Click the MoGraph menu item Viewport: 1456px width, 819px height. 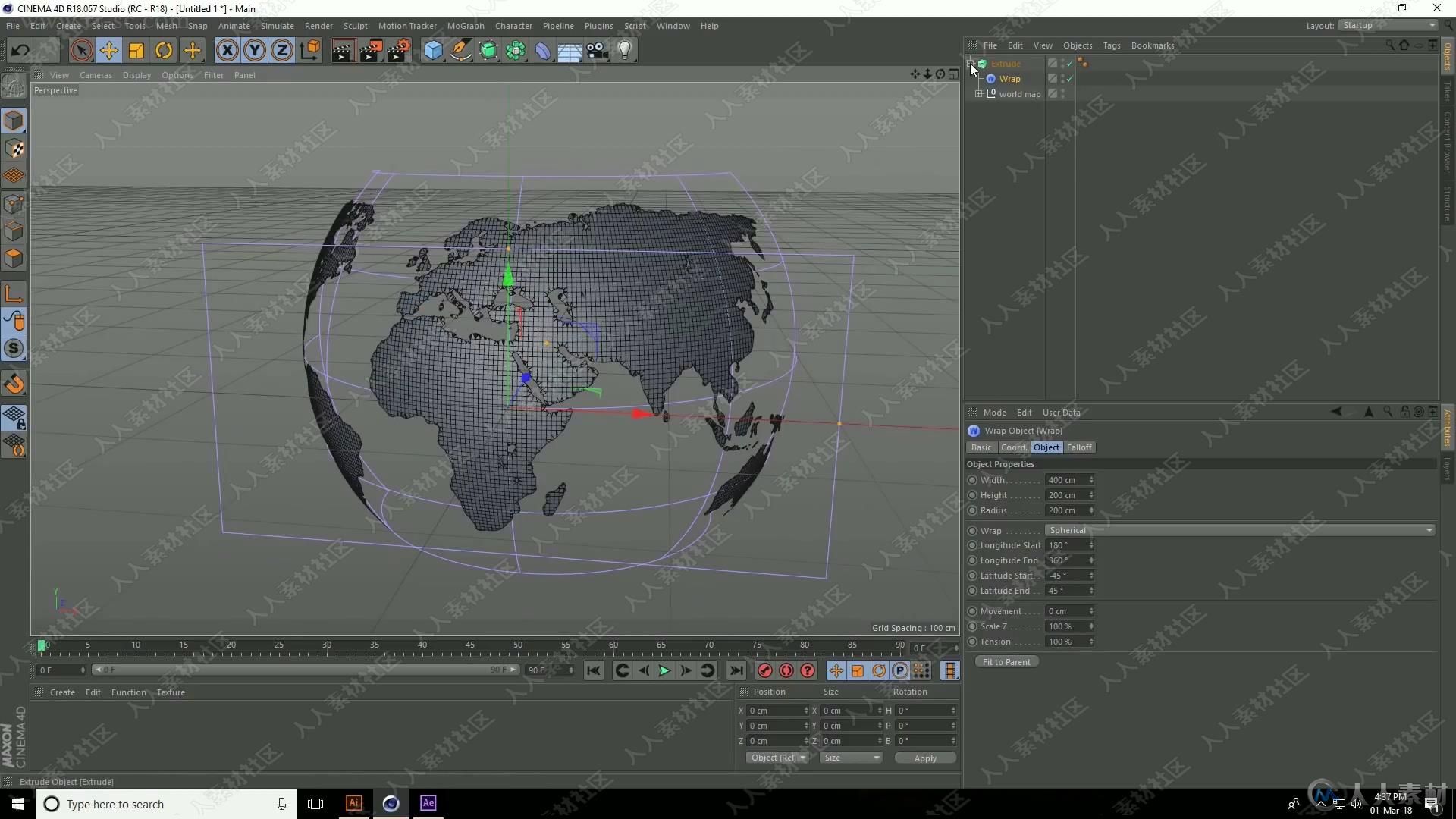(464, 25)
